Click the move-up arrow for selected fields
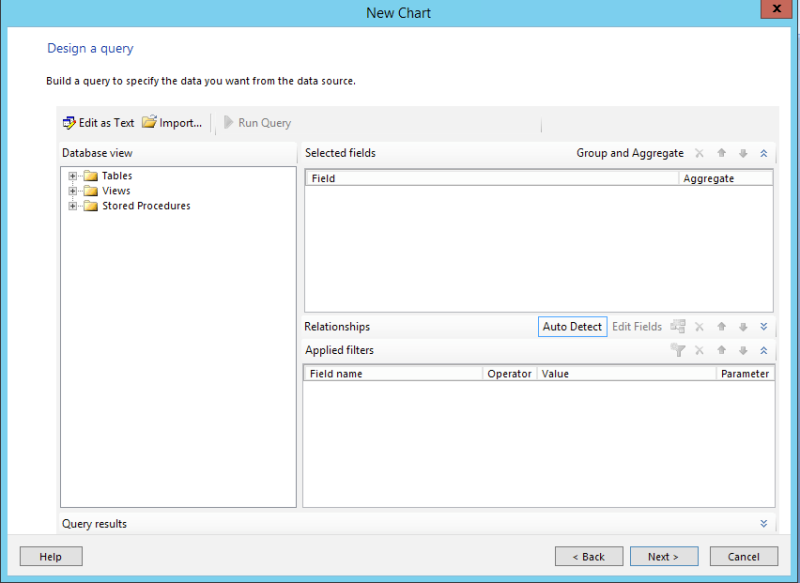 721,153
